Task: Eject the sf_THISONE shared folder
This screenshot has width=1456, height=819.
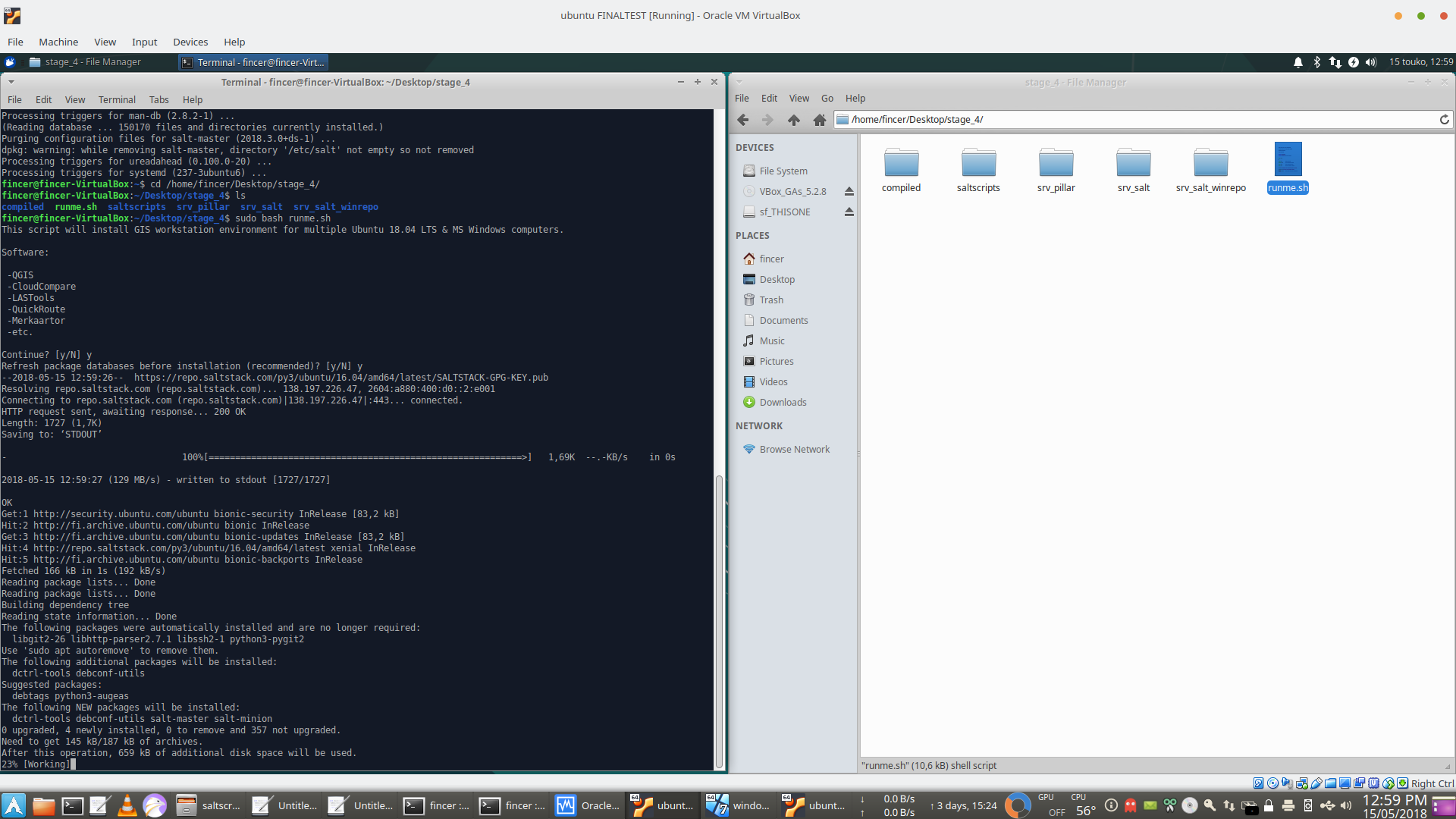Action: tap(849, 212)
